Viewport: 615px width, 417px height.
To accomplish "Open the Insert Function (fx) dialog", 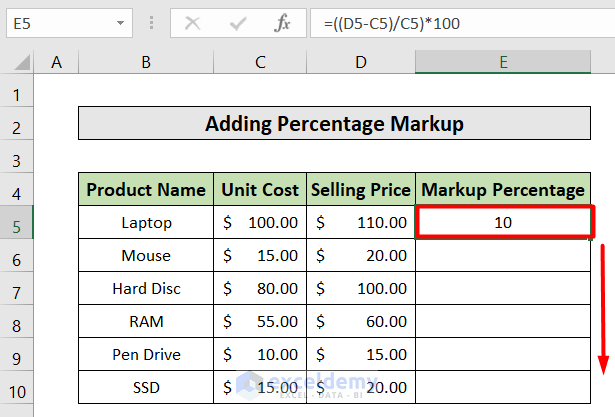I will [283, 23].
